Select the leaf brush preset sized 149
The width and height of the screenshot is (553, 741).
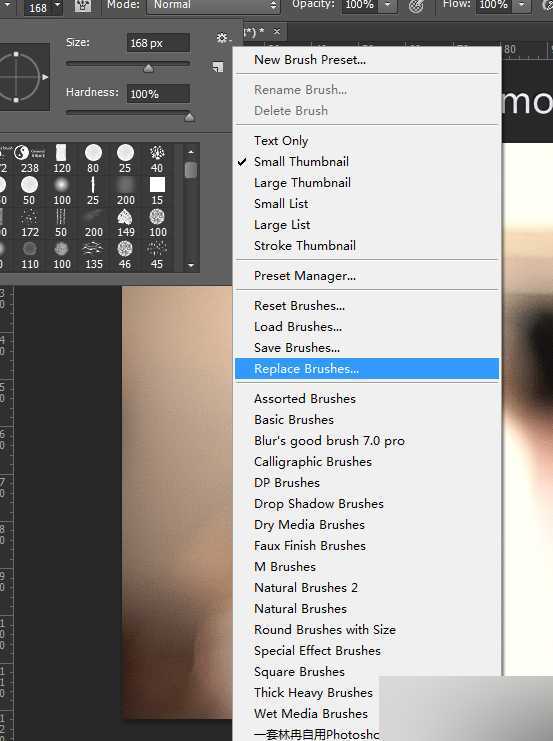pyautogui.click(x=125, y=224)
